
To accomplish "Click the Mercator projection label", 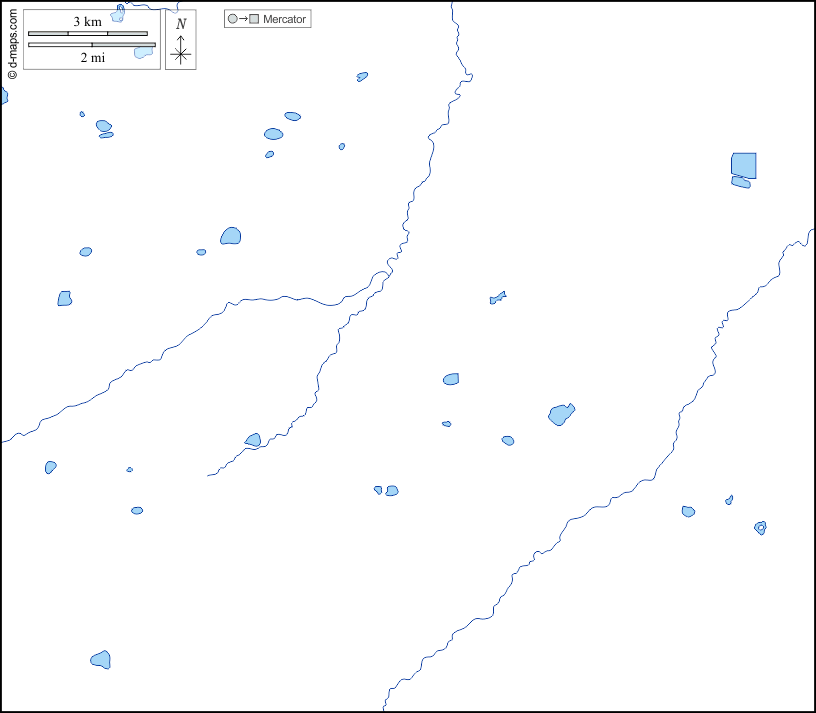I will point(284,19).
